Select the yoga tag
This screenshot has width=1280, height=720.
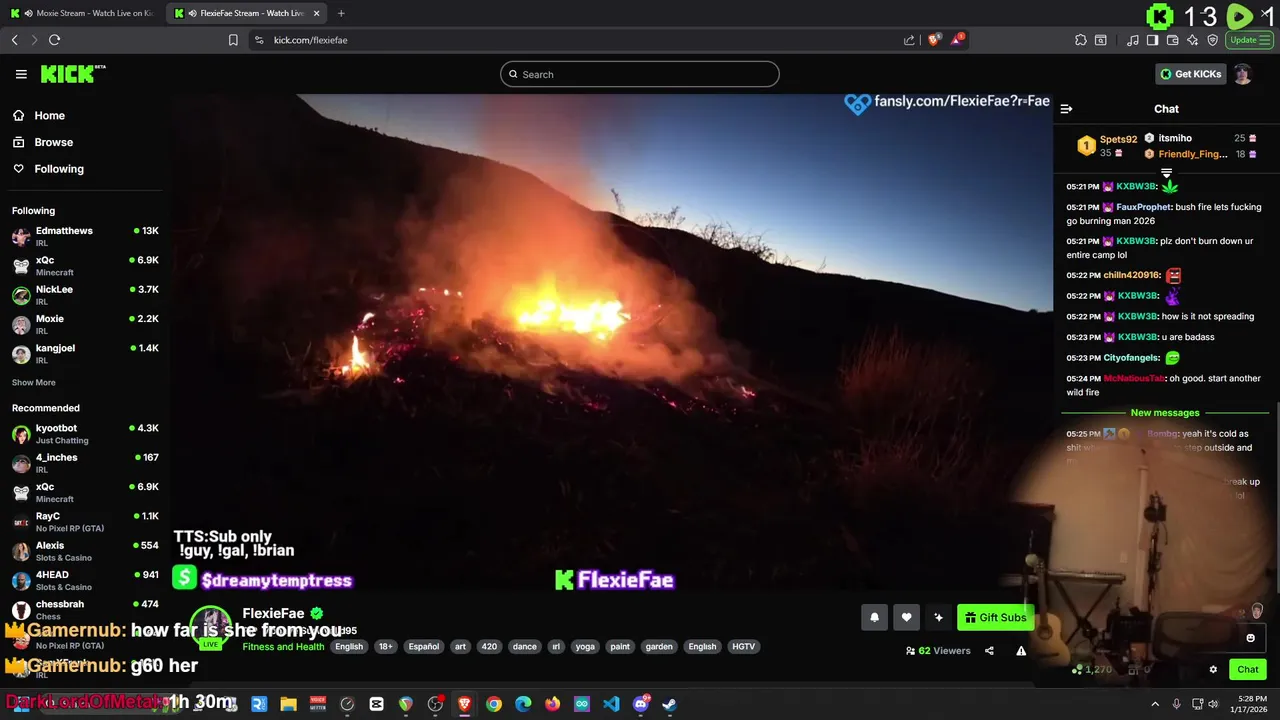[x=585, y=647]
